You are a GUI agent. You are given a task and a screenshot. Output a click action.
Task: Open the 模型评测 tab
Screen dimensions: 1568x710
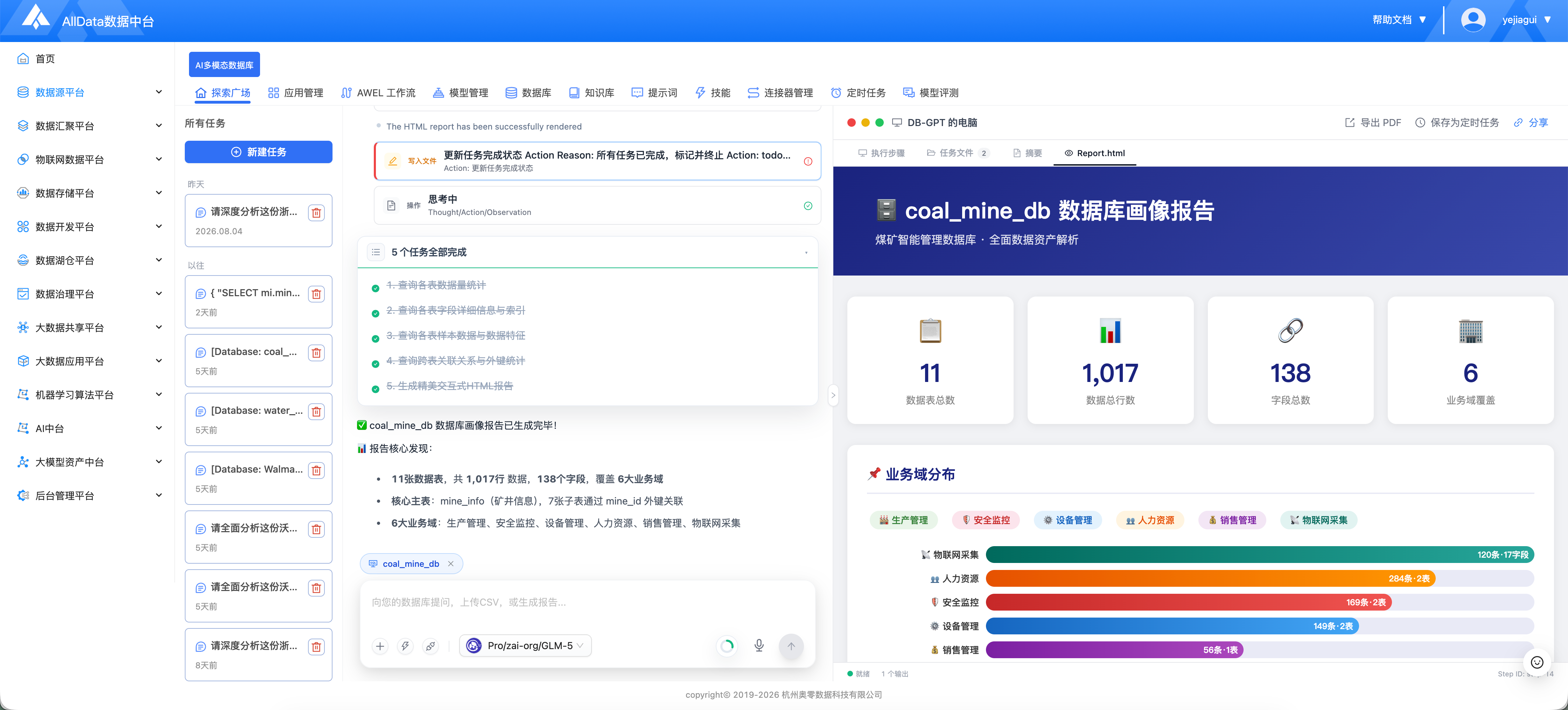click(931, 92)
